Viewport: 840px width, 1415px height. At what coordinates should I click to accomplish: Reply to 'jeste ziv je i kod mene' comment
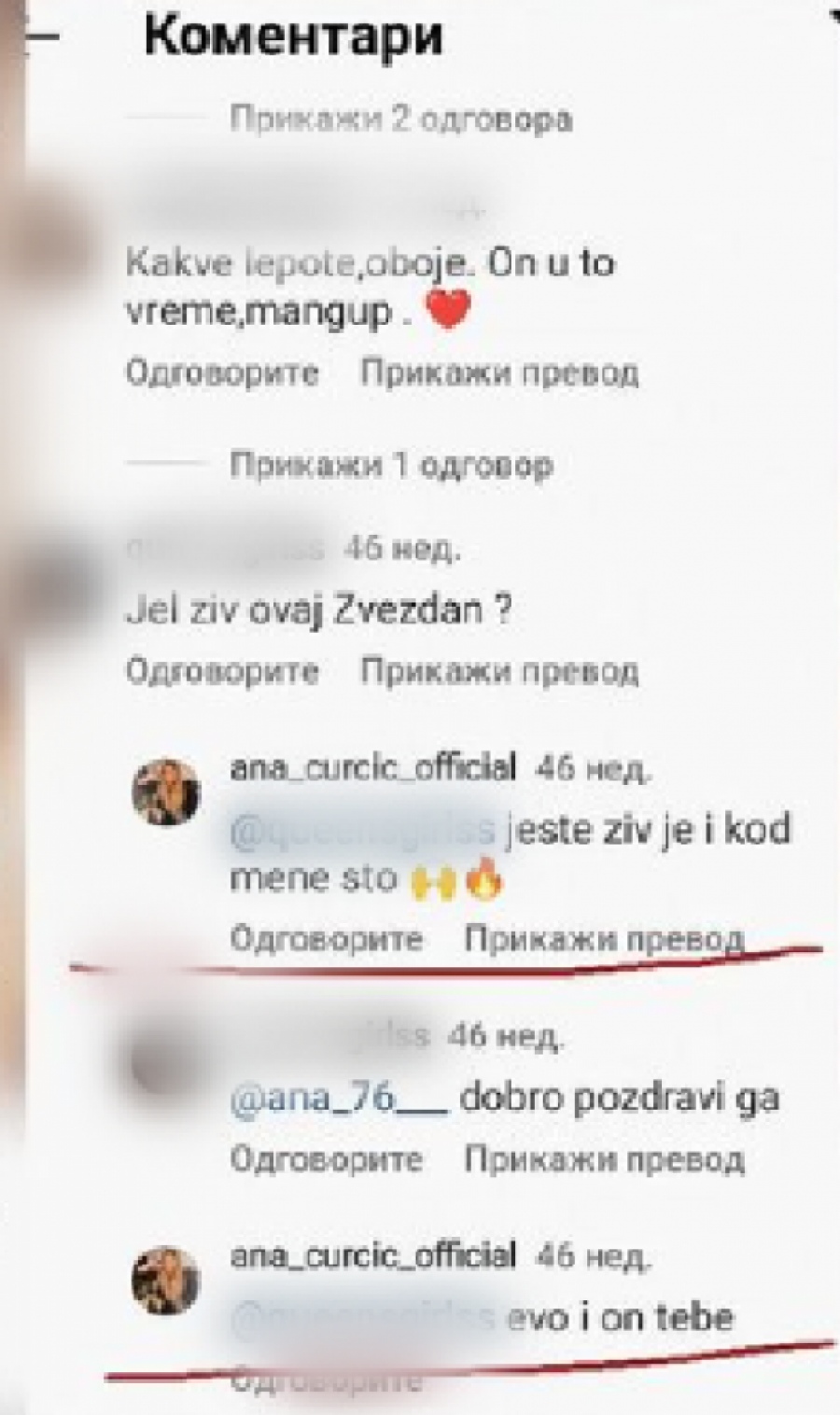327,938
